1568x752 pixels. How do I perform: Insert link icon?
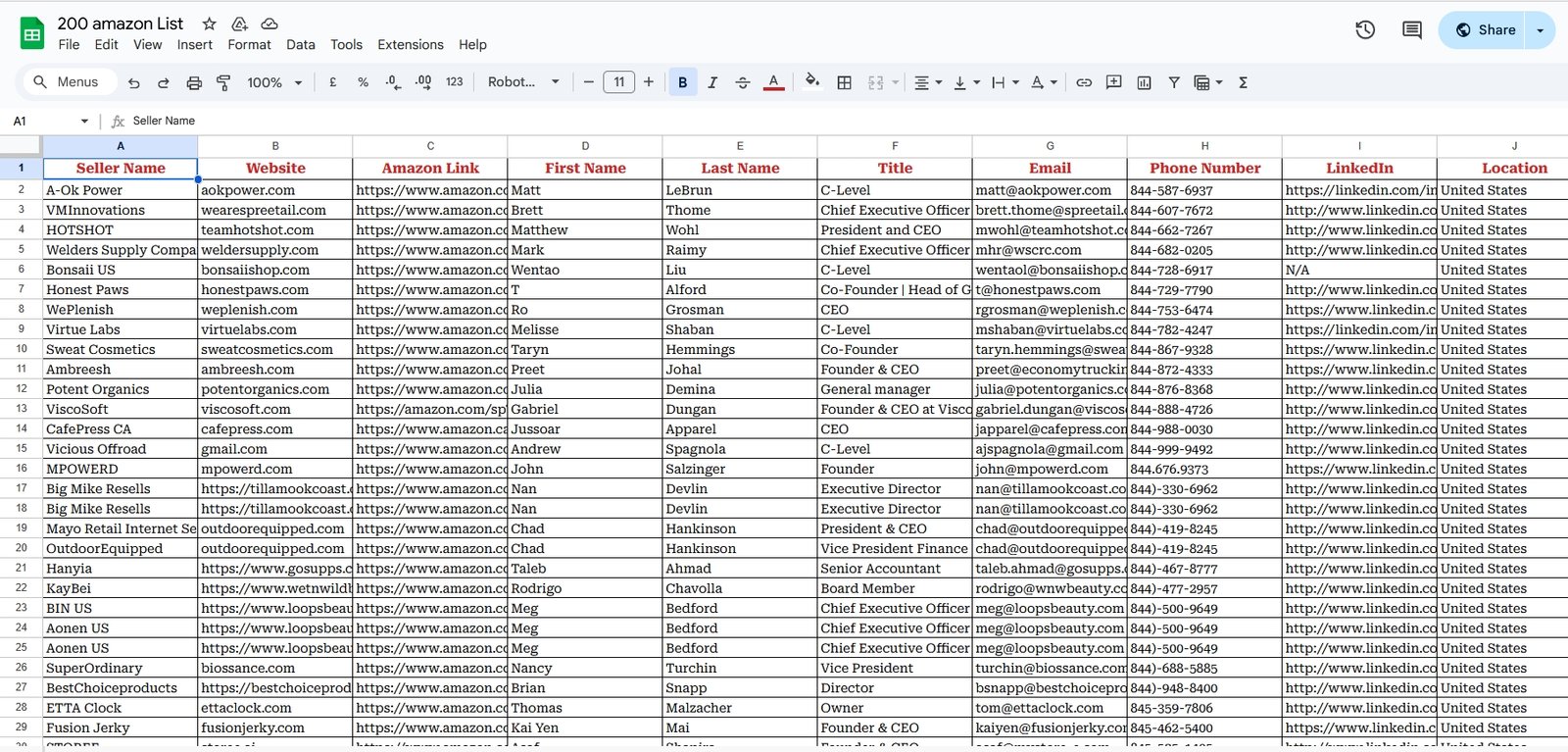1084,83
